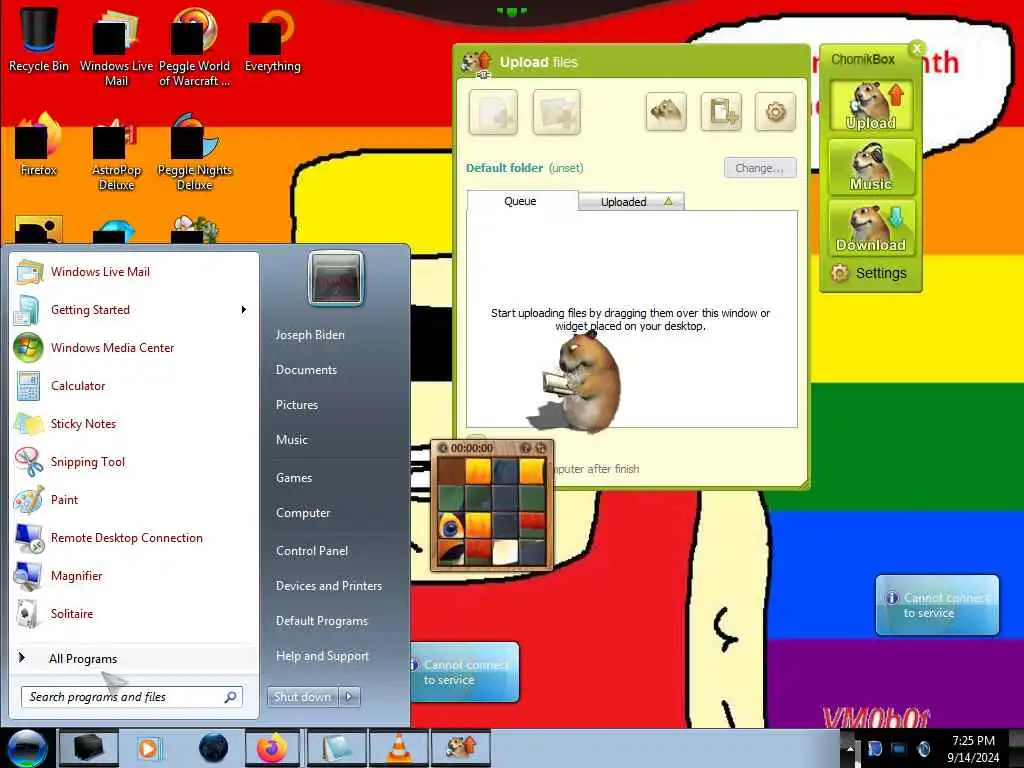The image size is (1024, 768).
Task: Click the puzzle gadget timer pause icon
Action: pyautogui.click(x=443, y=448)
